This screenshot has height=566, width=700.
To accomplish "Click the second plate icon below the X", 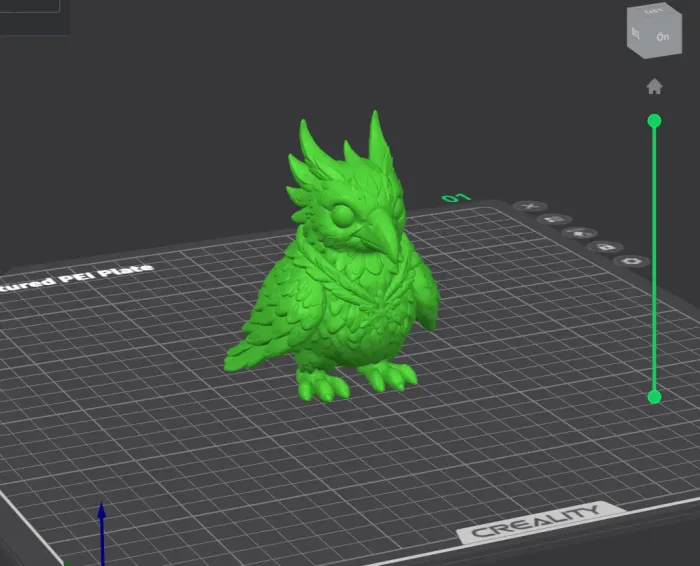I will (x=555, y=219).
